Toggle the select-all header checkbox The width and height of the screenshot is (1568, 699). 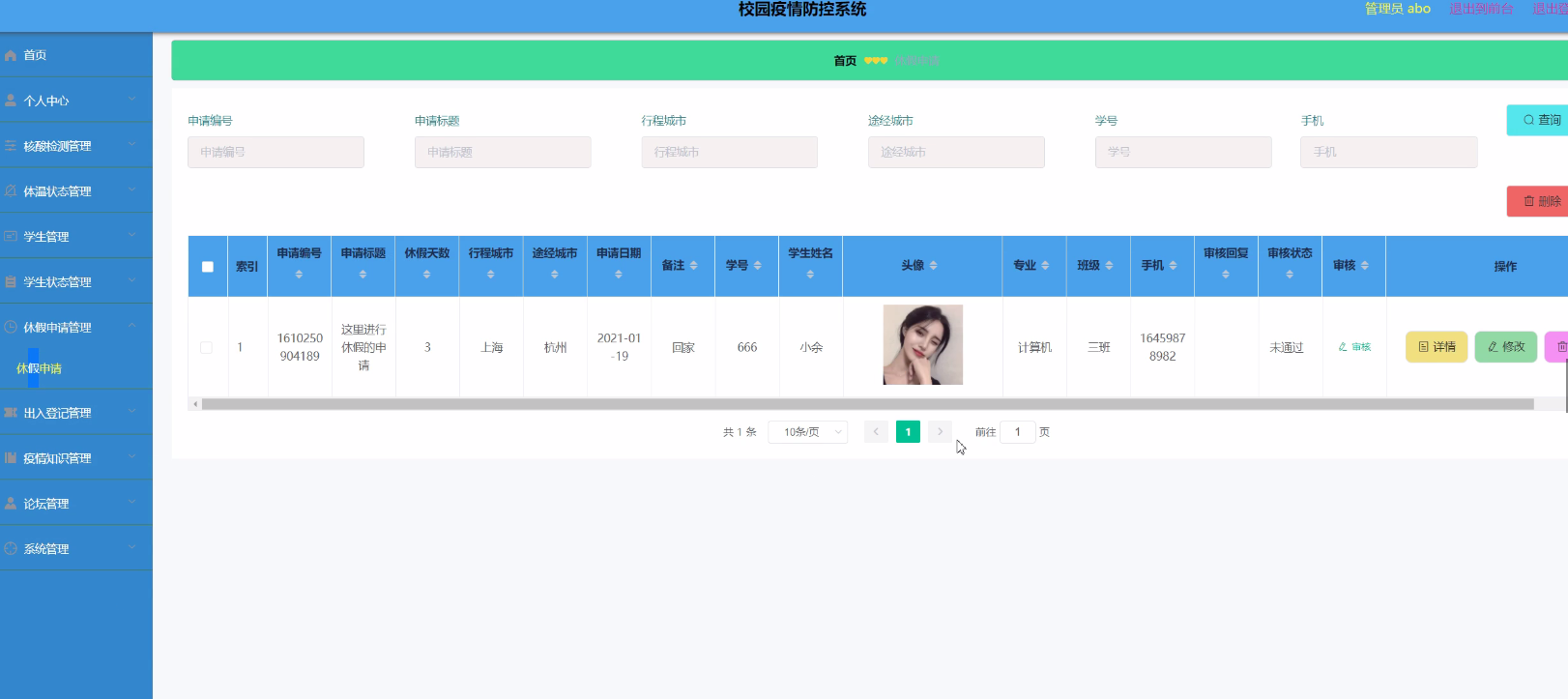208,267
